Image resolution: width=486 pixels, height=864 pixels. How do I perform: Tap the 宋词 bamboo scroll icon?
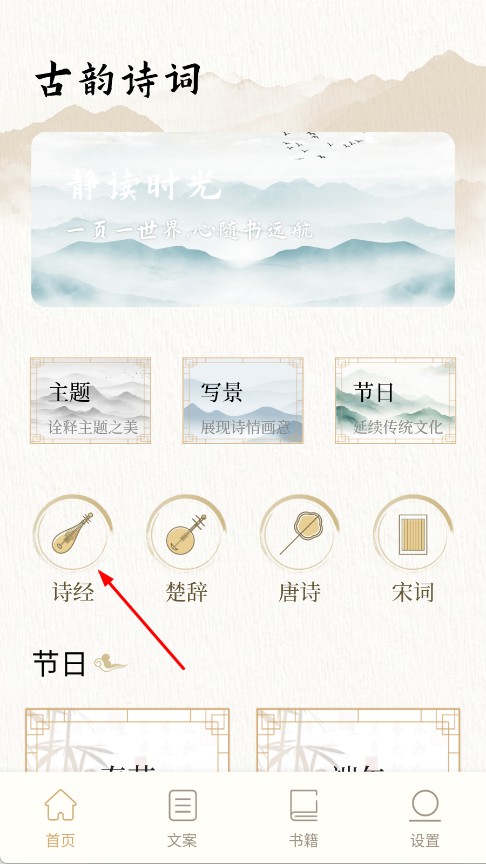(x=413, y=533)
